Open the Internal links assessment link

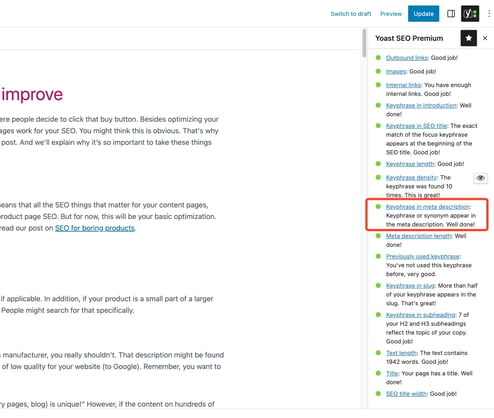click(x=404, y=85)
